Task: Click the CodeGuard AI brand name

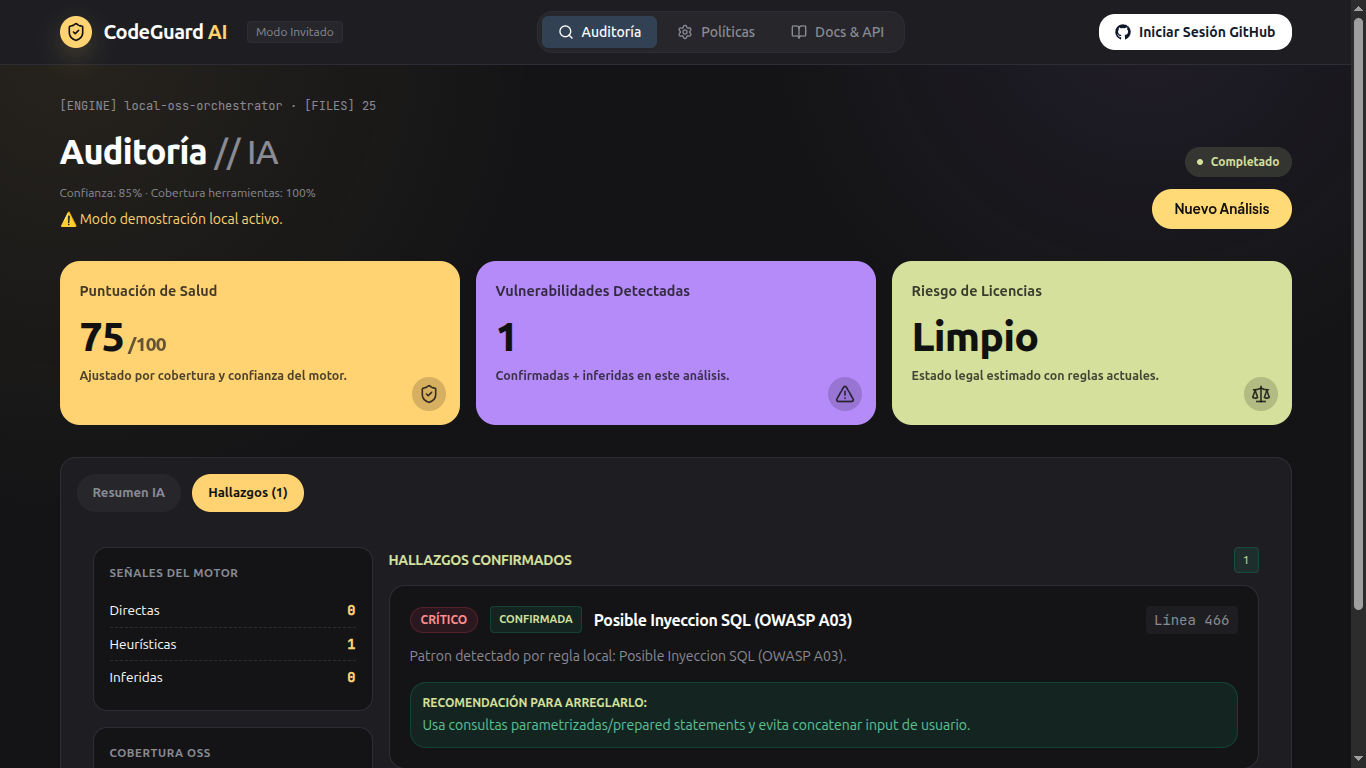Action: coord(165,32)
